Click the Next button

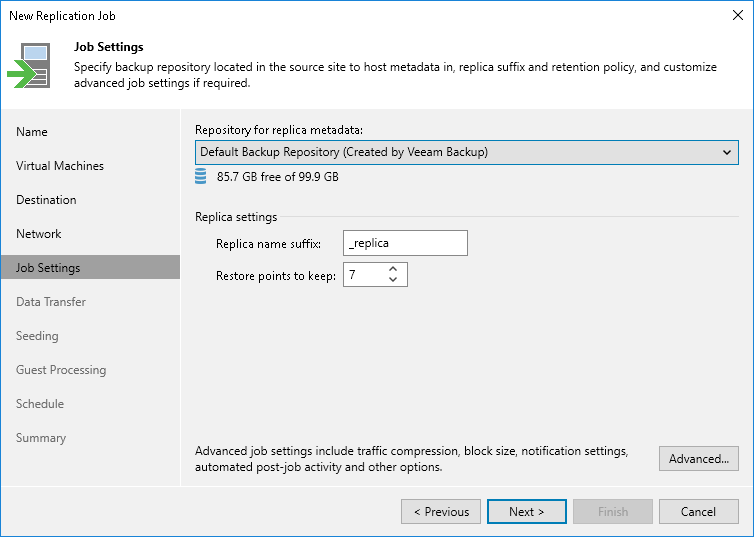coord(526,512)
